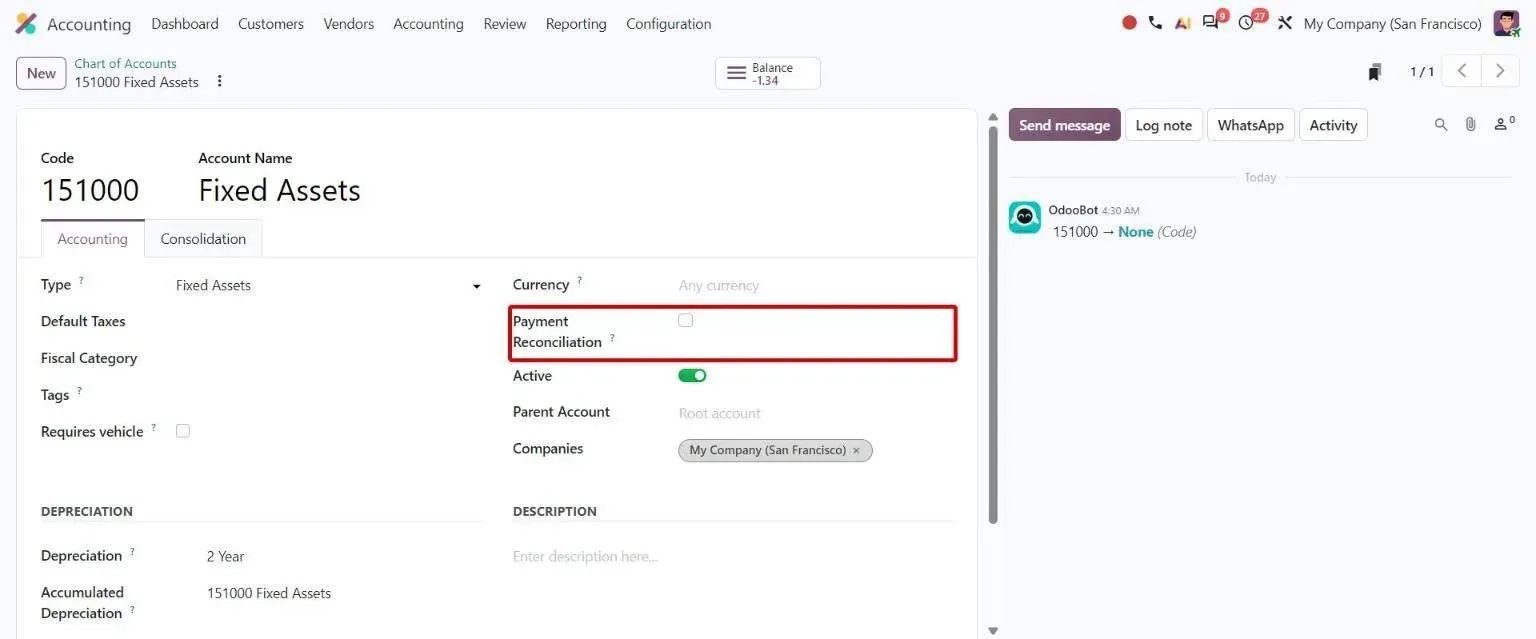Check the Requires vehicle checkbox
This screenshot has width=1536, height=639.
182,431
